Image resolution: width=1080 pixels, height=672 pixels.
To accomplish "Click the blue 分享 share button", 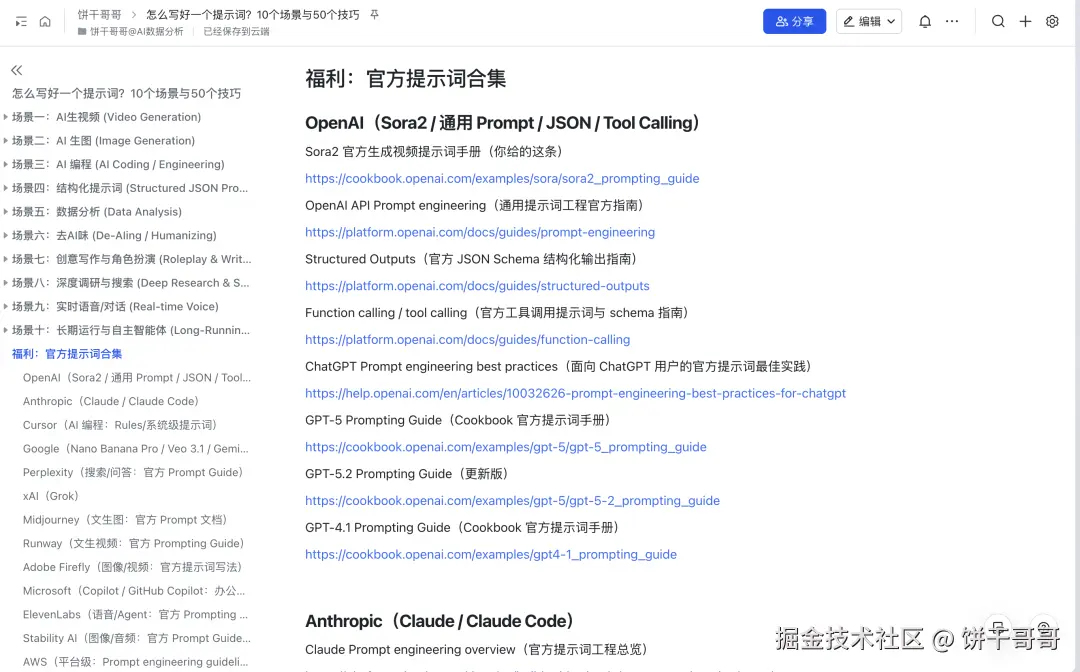I will [x=794, y=21].
